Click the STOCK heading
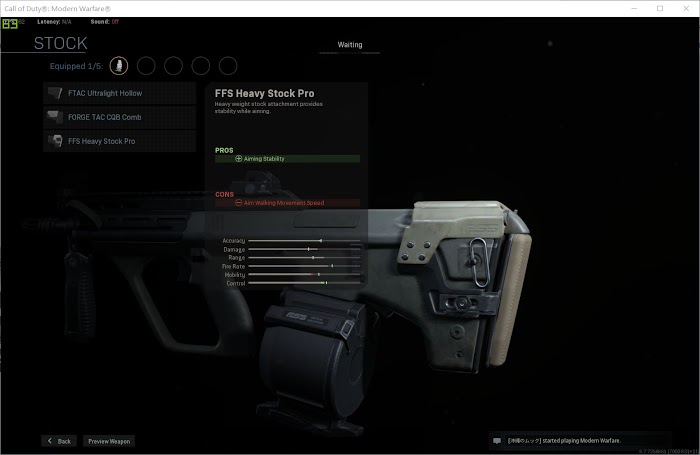Screen dimensions: 700x455 pyautogui.click(x=61, y=43)
